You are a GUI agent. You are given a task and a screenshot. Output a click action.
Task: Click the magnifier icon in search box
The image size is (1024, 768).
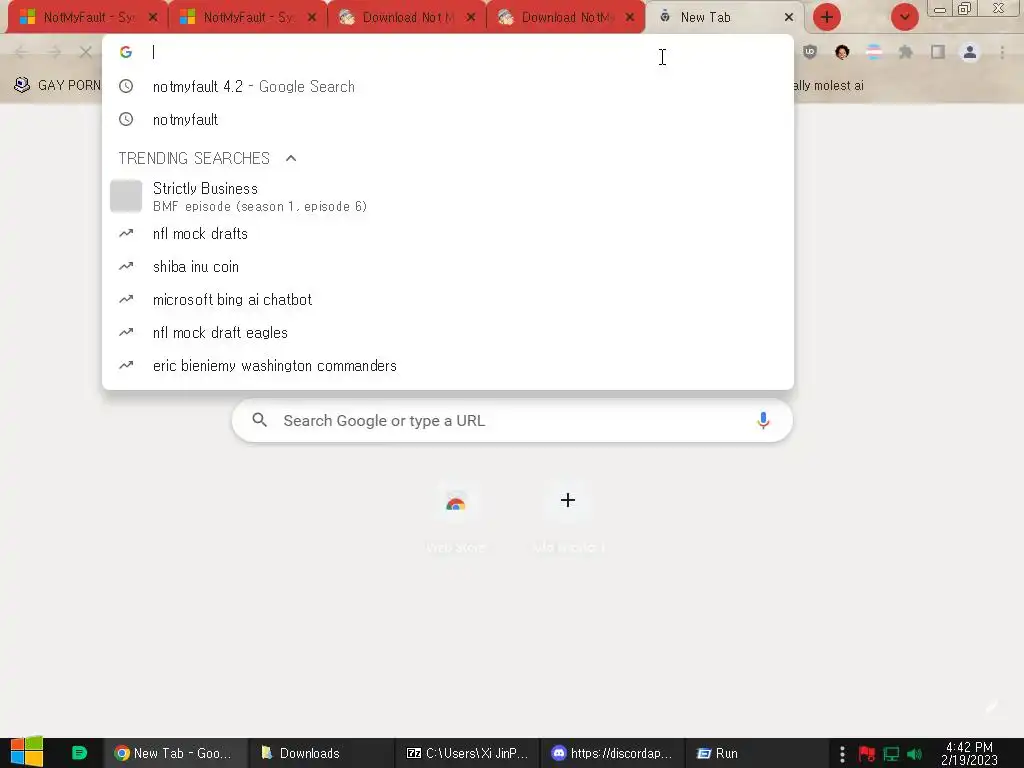click(259, 420)
